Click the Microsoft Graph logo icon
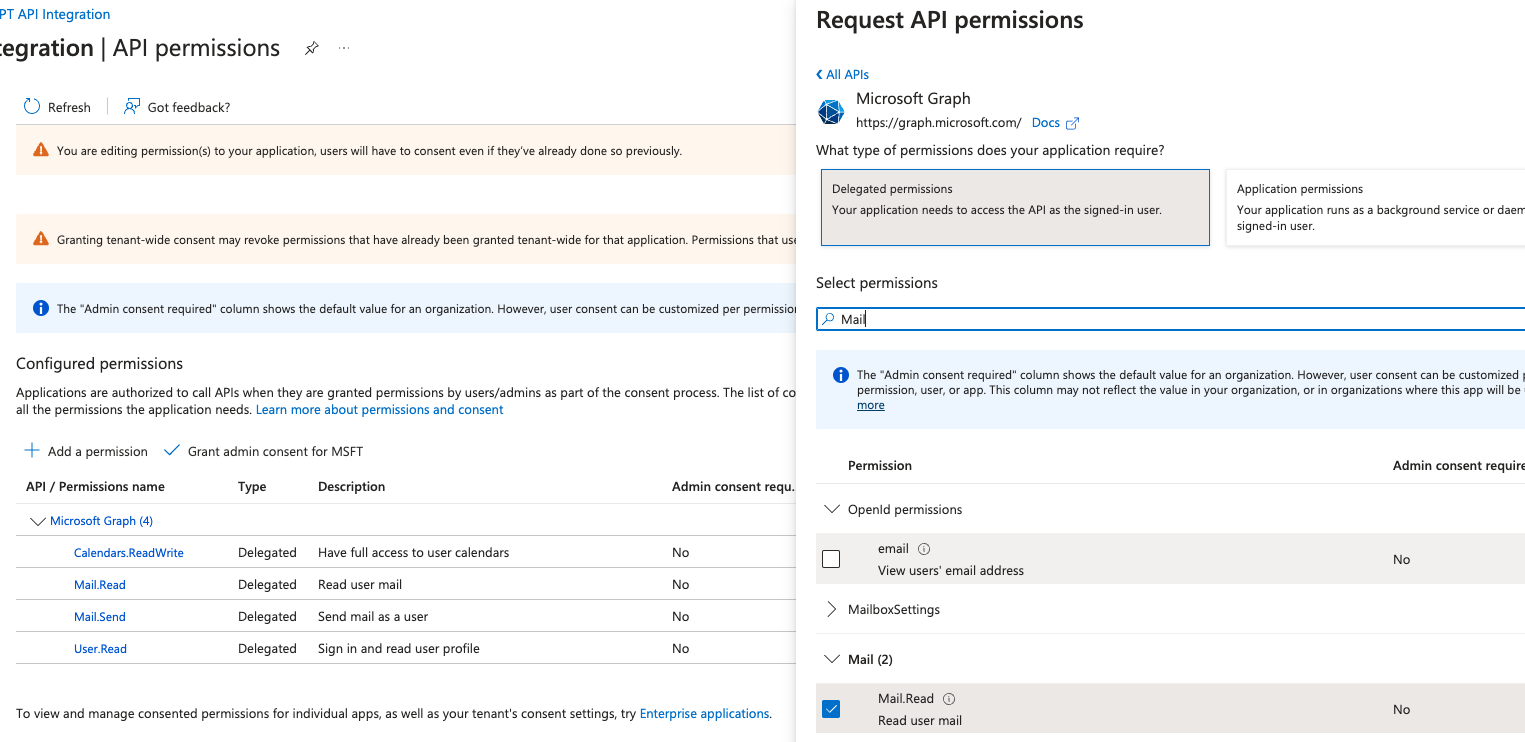1525x742 pixels. [x=830, y=111]
